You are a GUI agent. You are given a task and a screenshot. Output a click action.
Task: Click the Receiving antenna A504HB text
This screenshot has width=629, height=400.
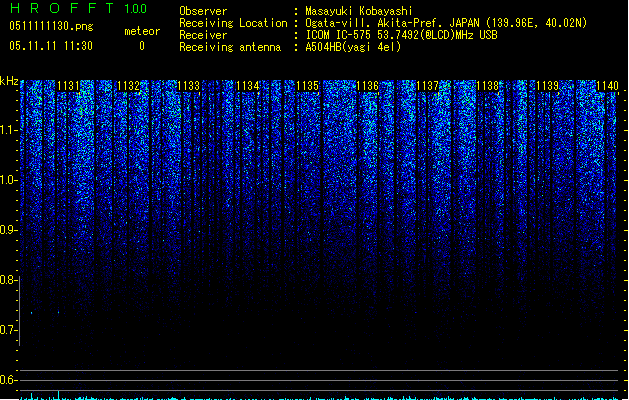point(353,47)
